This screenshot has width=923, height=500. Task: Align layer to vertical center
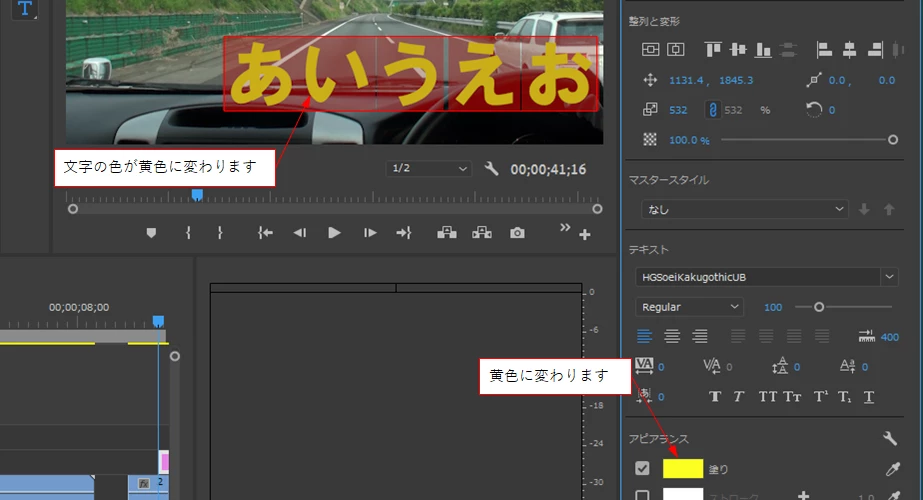738,49
